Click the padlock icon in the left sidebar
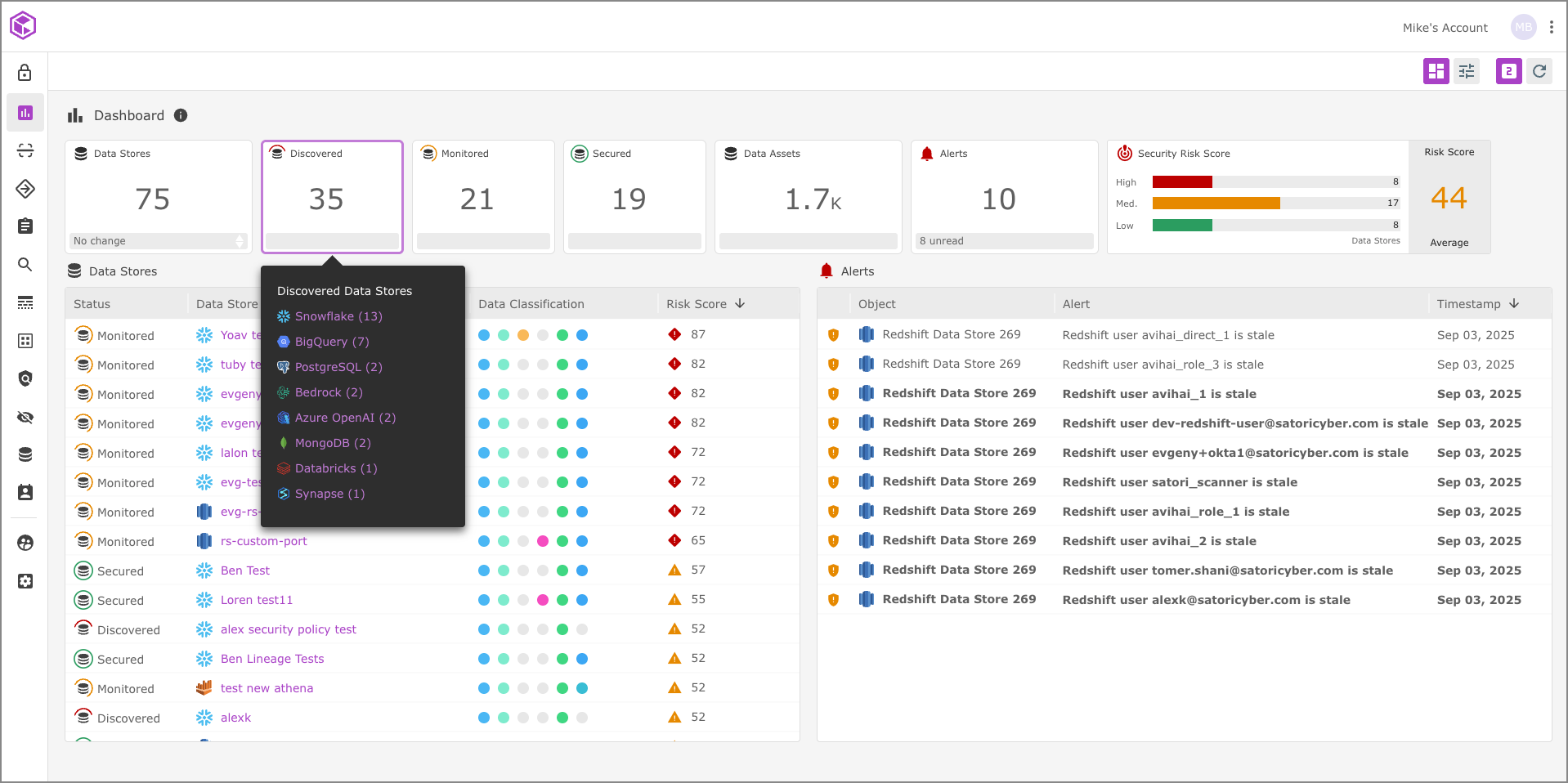 click(25, 73)
